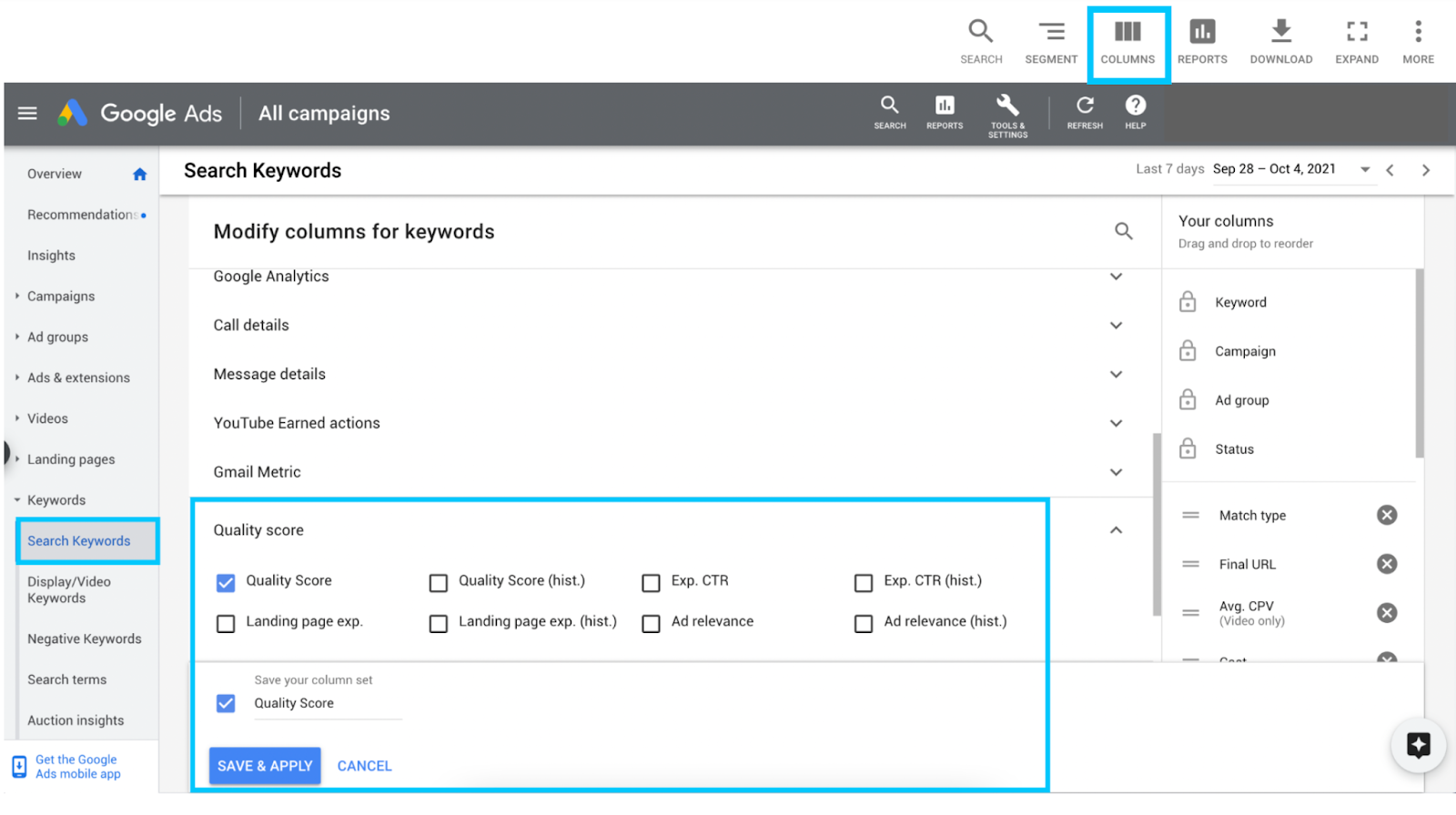The height and width of the screenshot is (815, 1456).
Task: Expand the Google Analytics section
Action: point(1116,277)
